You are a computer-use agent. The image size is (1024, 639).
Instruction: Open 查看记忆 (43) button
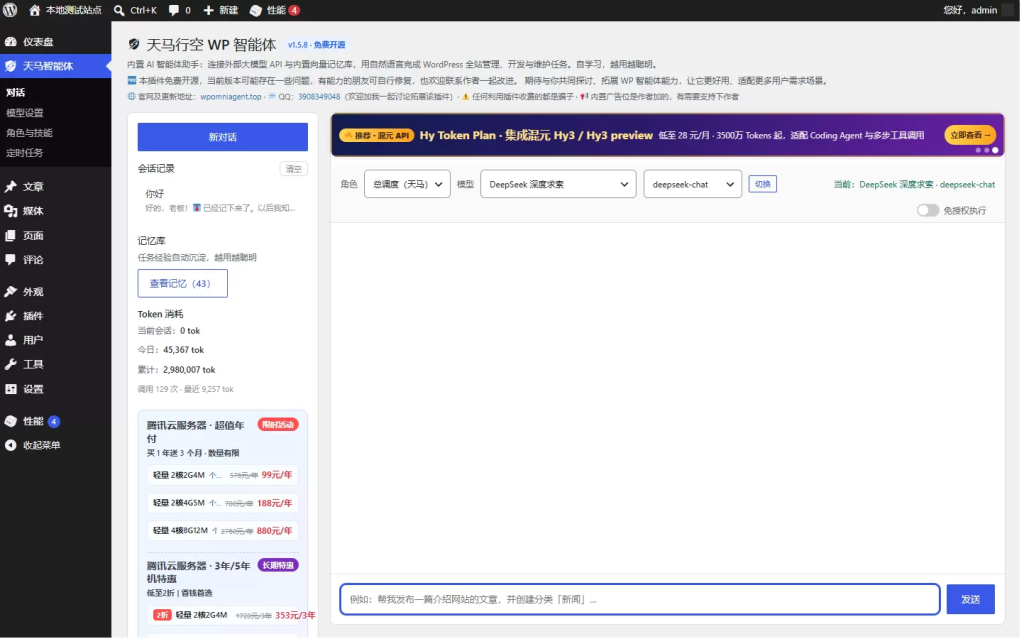tap(184, 284)
